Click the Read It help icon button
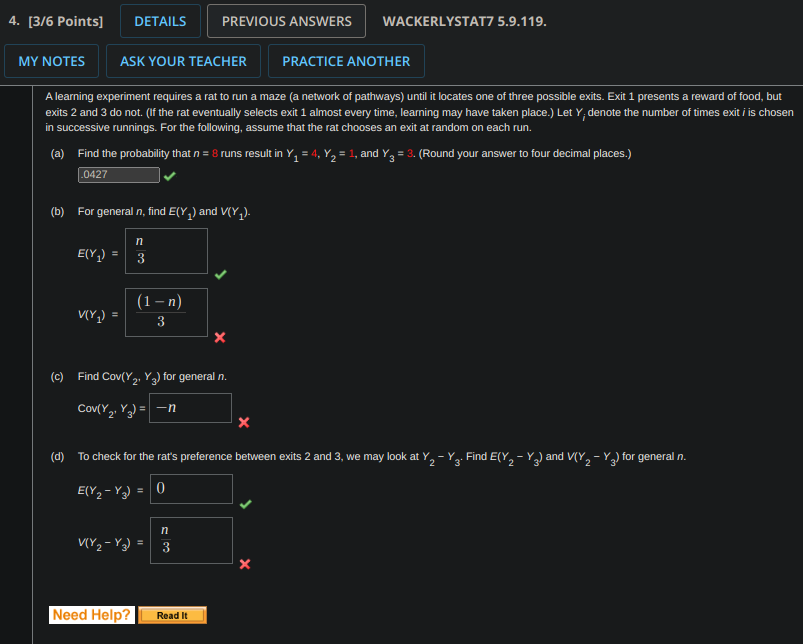 [172, 615]
